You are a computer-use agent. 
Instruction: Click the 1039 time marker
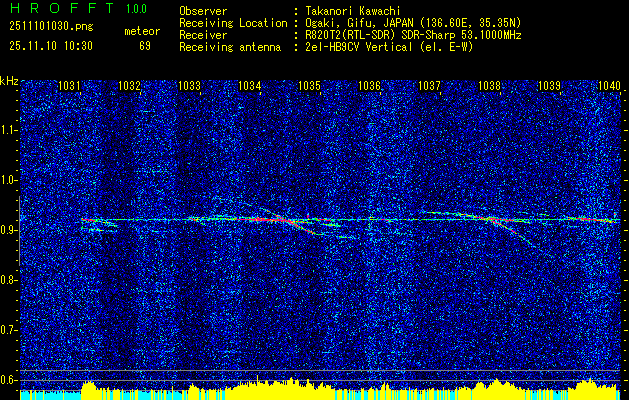[549, 85]
